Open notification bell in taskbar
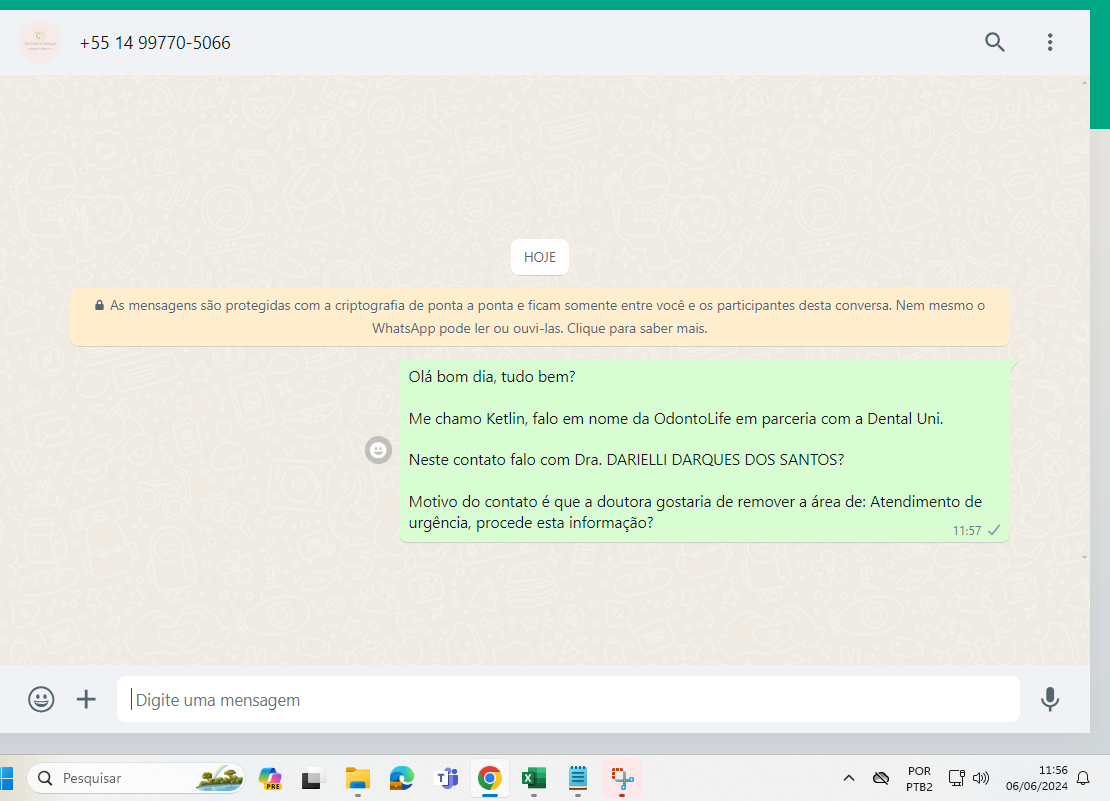1110x801 pixels. [1083, 778]
